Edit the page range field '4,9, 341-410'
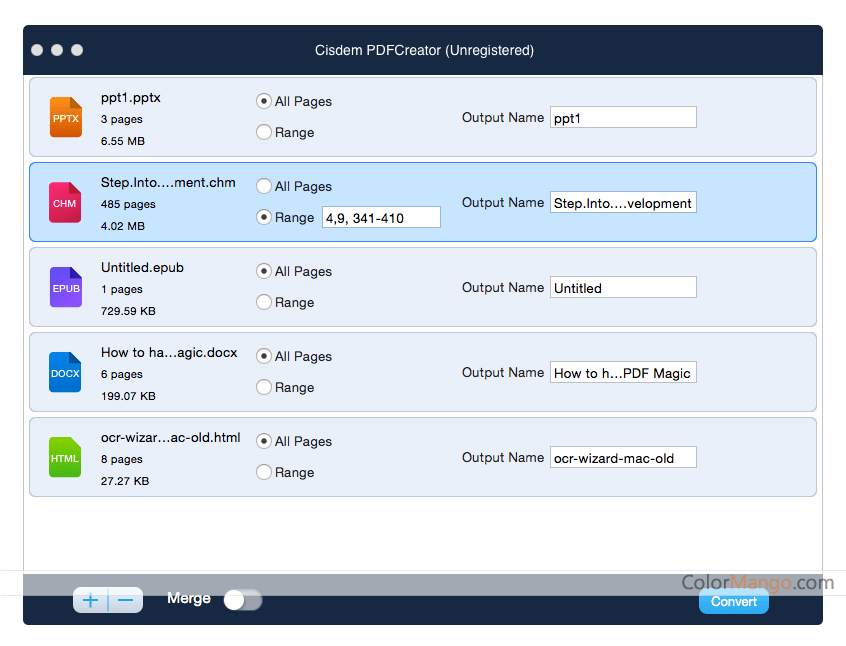The width and height of the screenshot is (846, 646). pos(381,217)
